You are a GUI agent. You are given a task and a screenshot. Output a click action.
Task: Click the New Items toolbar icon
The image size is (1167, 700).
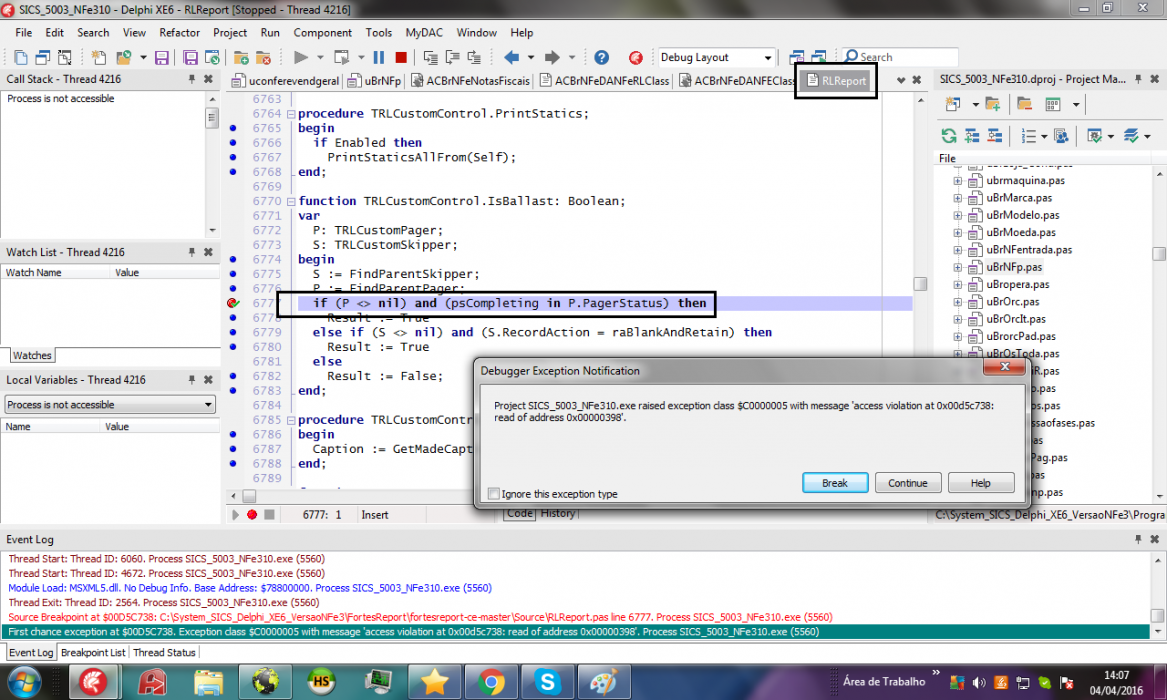pos(99,57)
